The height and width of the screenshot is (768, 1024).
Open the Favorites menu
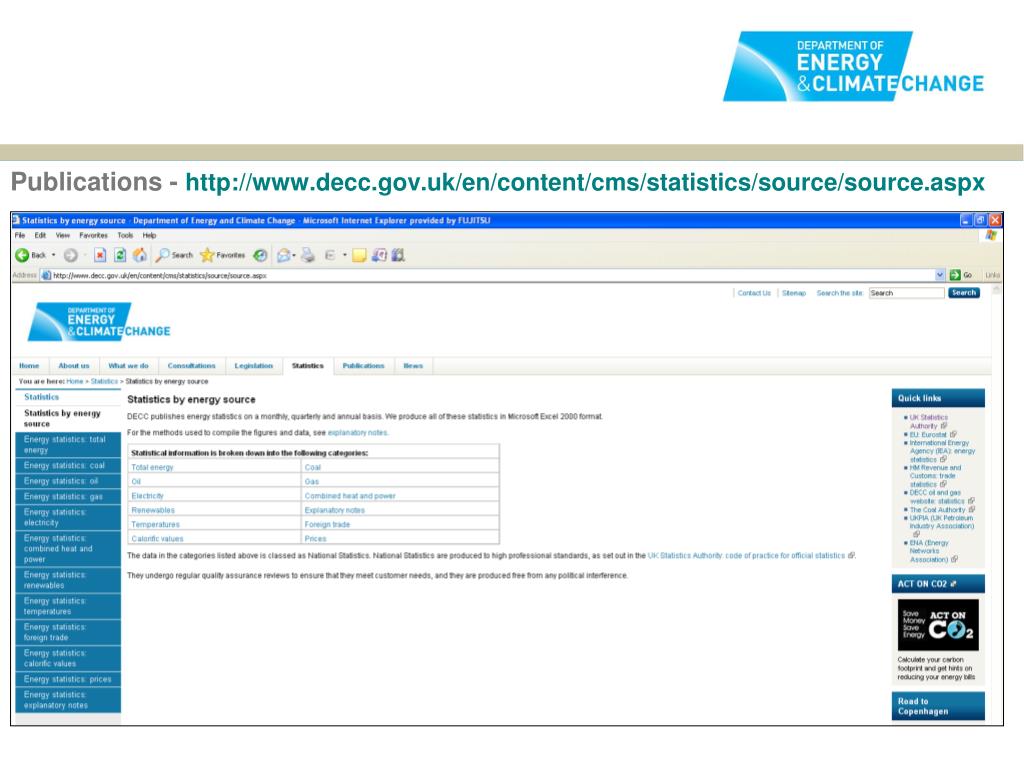[x=93, y=236]
